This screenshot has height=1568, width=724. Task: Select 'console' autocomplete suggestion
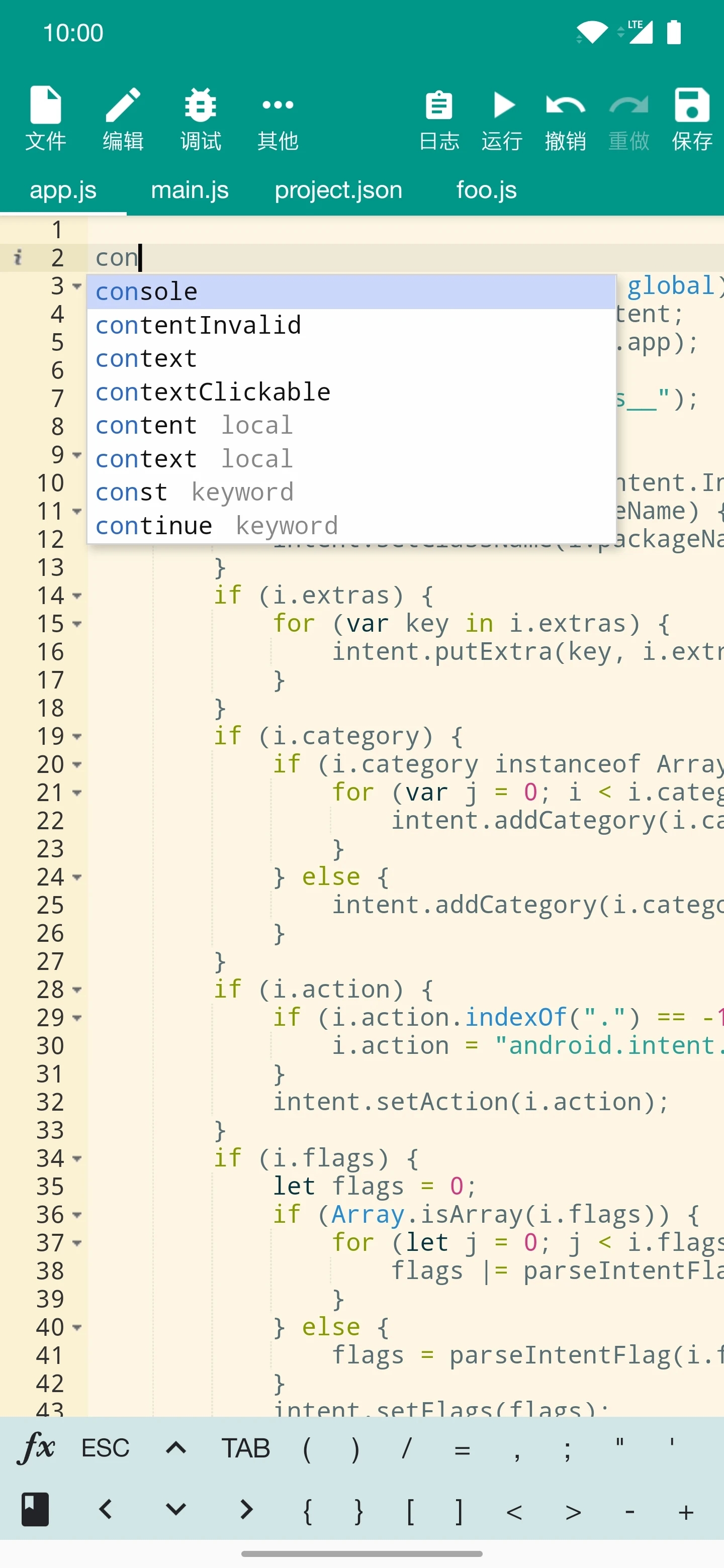click(351, 292)
